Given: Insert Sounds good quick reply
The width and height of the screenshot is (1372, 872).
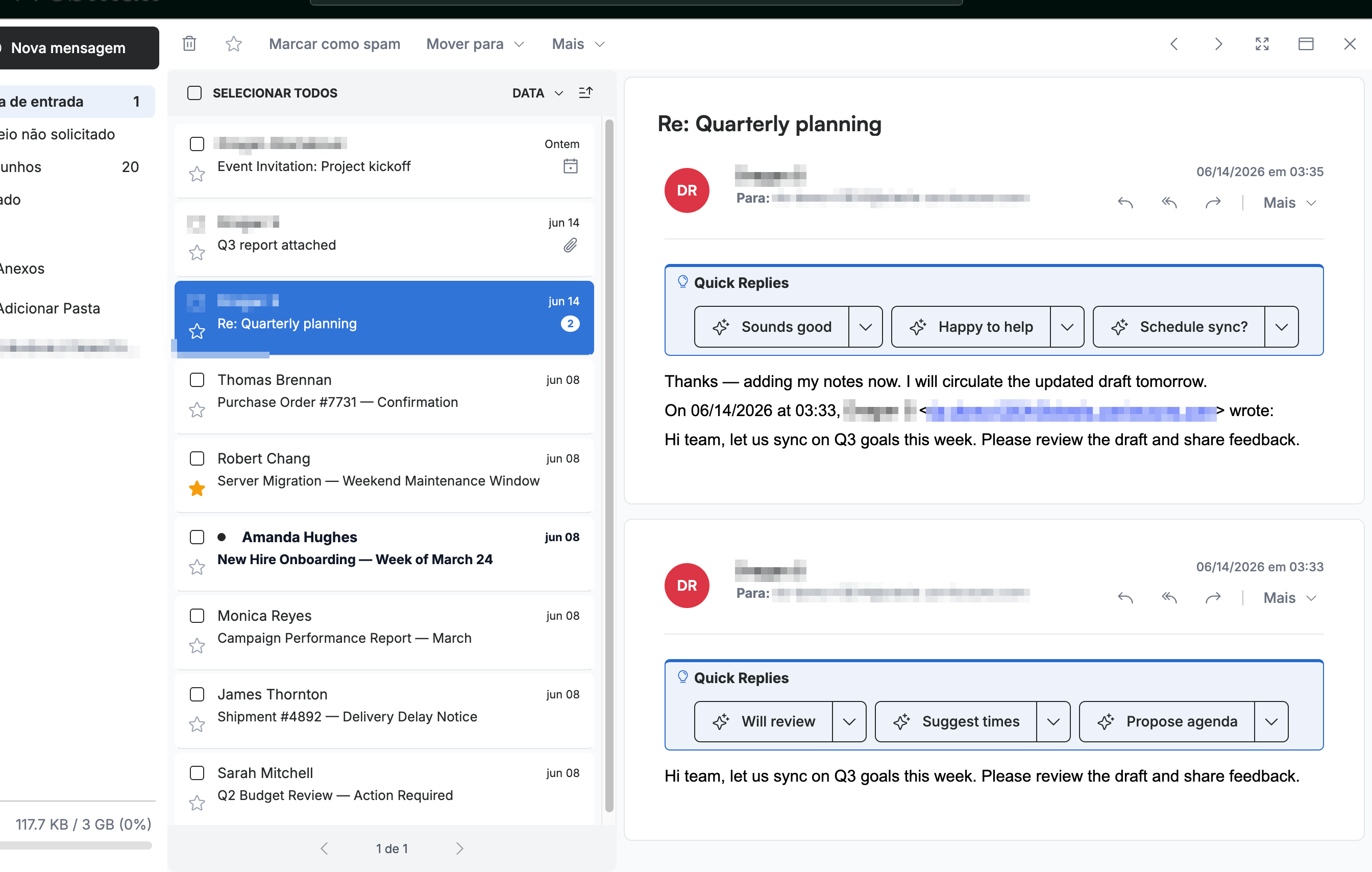Looking at the screenshot, I should [772, 327].
